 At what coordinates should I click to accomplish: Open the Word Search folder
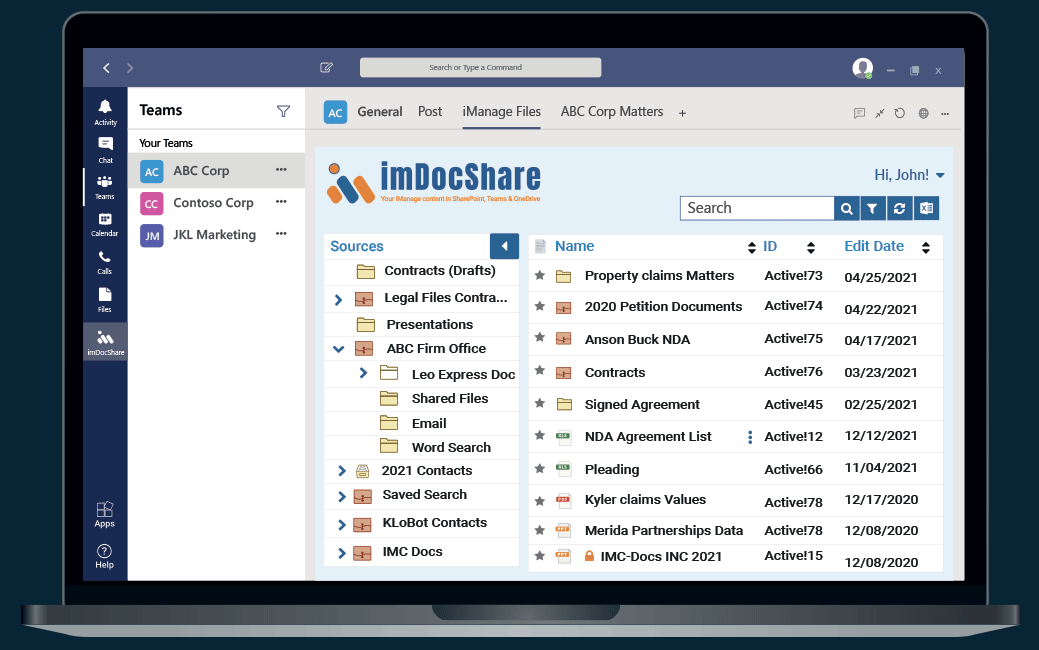[x=451, y=447]
